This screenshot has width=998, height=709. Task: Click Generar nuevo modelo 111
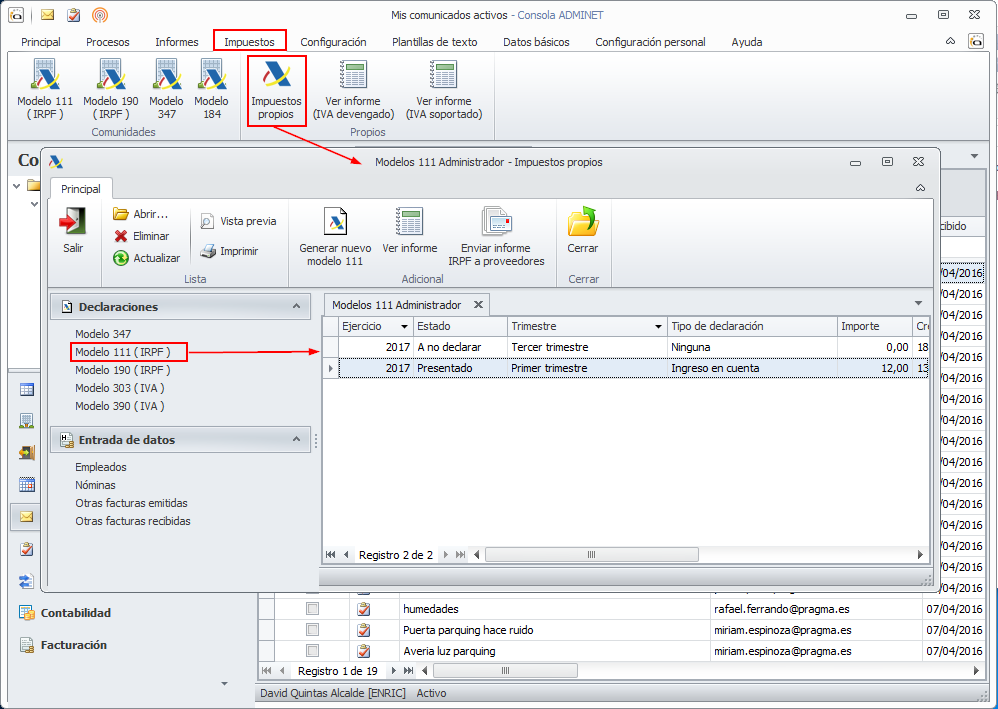pyautogui.click(x=335, y=236)
